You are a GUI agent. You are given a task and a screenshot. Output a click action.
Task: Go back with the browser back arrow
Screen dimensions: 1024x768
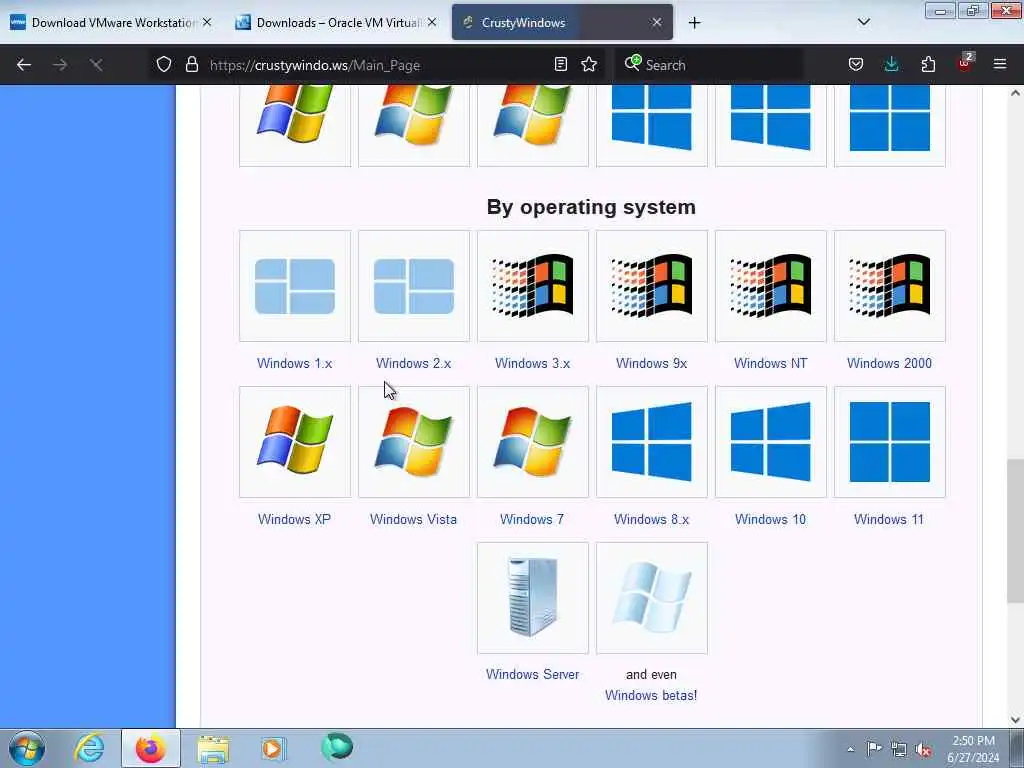click(x=24, y=65)
